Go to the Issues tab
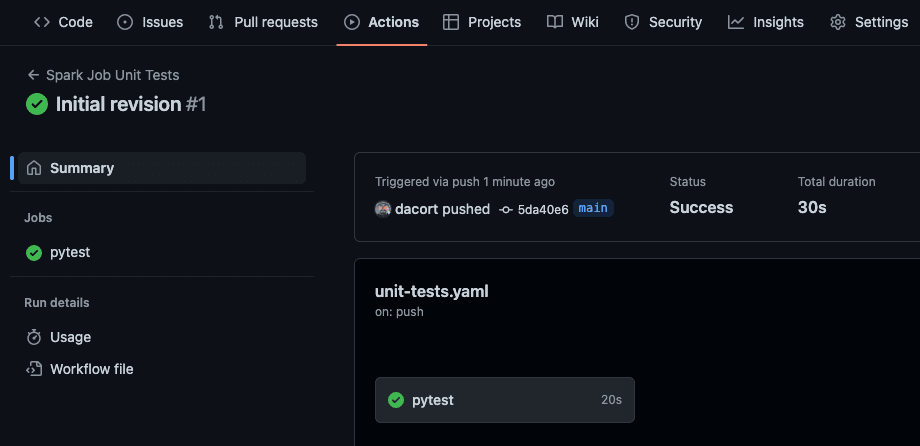This screenshot has height=446, width=920. 150,22
